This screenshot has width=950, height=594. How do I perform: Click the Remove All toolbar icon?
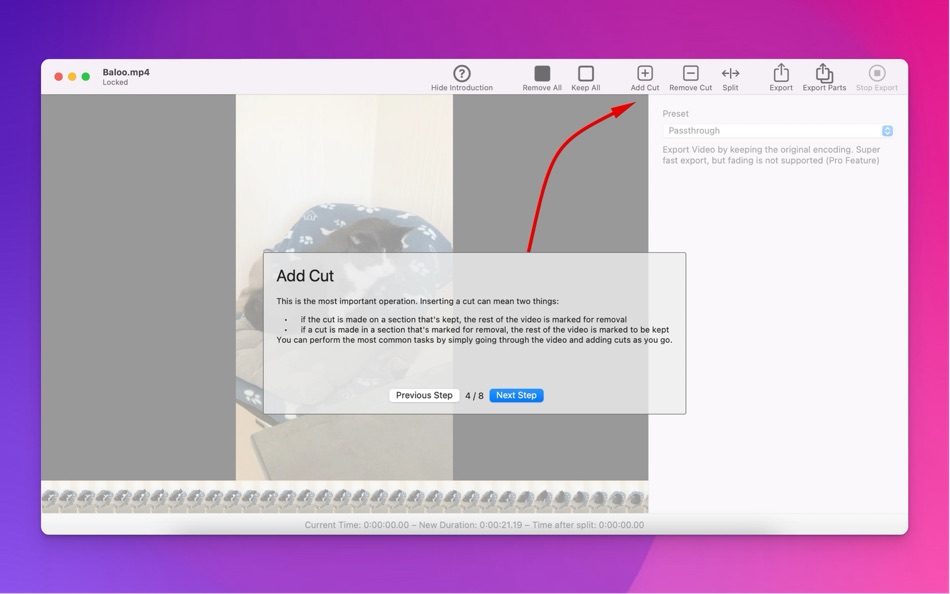point(542,73)
